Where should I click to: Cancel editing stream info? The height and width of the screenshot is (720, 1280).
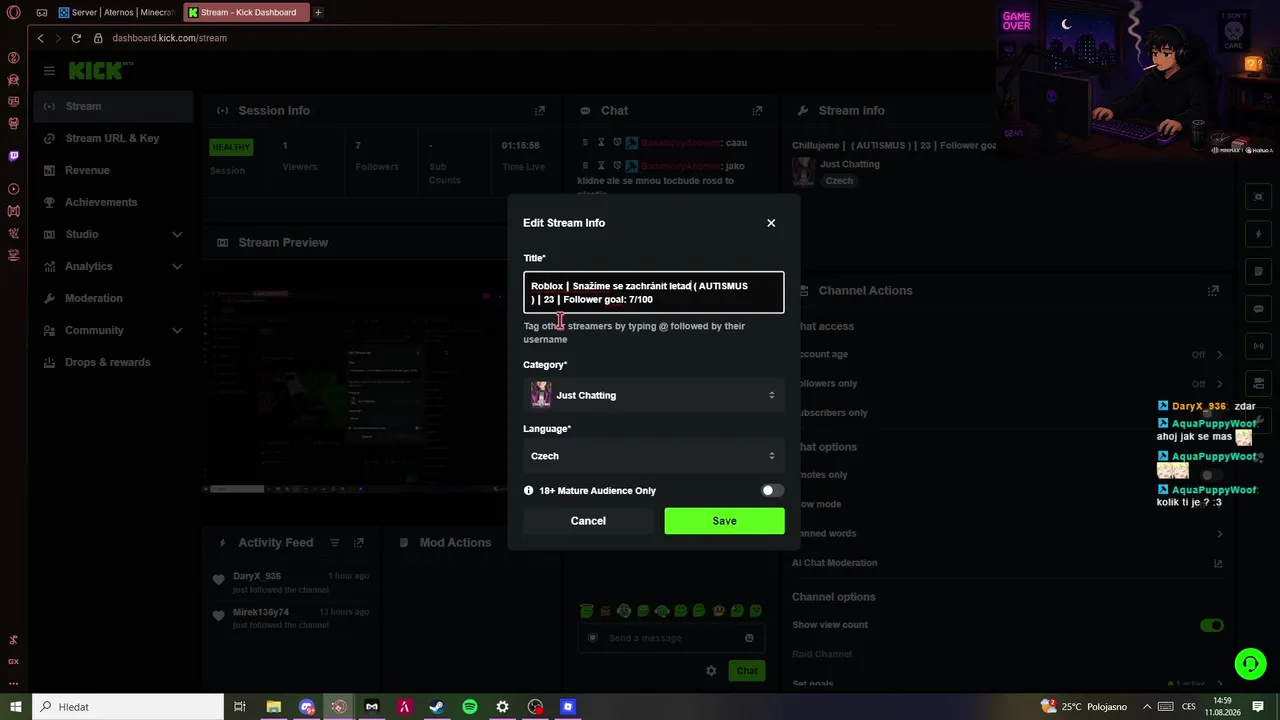click(x=588, y=521)
